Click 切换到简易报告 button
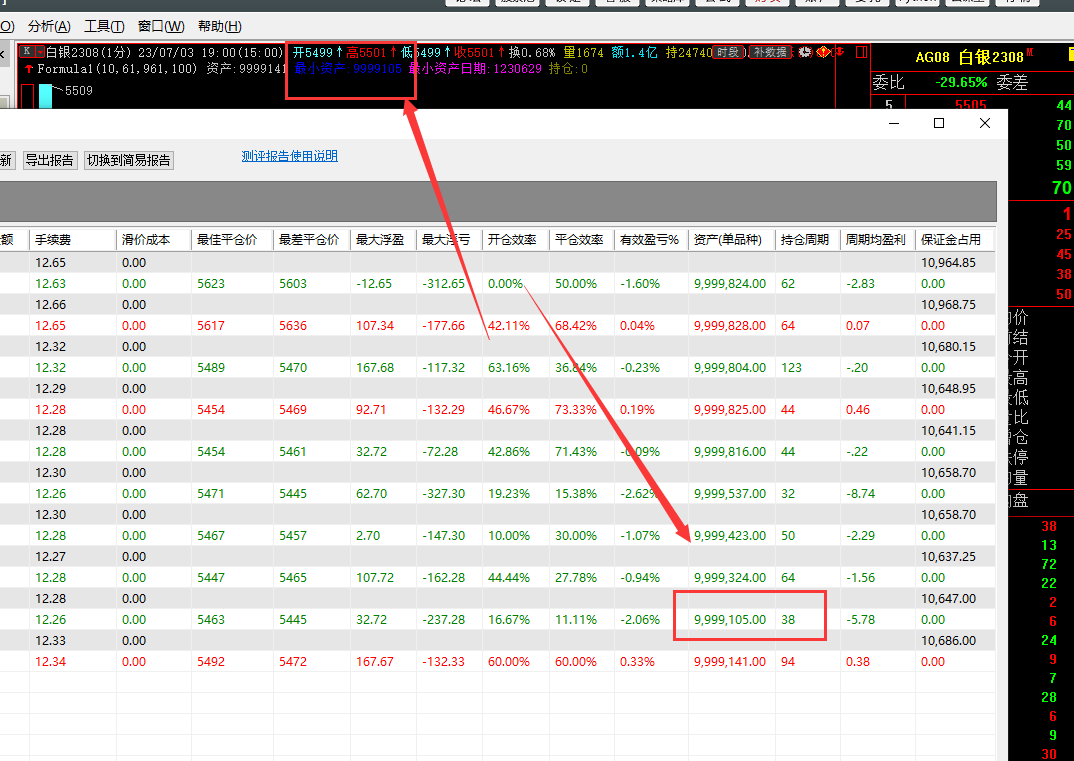Screen dimensions: 1074x761 coord(129,160)
